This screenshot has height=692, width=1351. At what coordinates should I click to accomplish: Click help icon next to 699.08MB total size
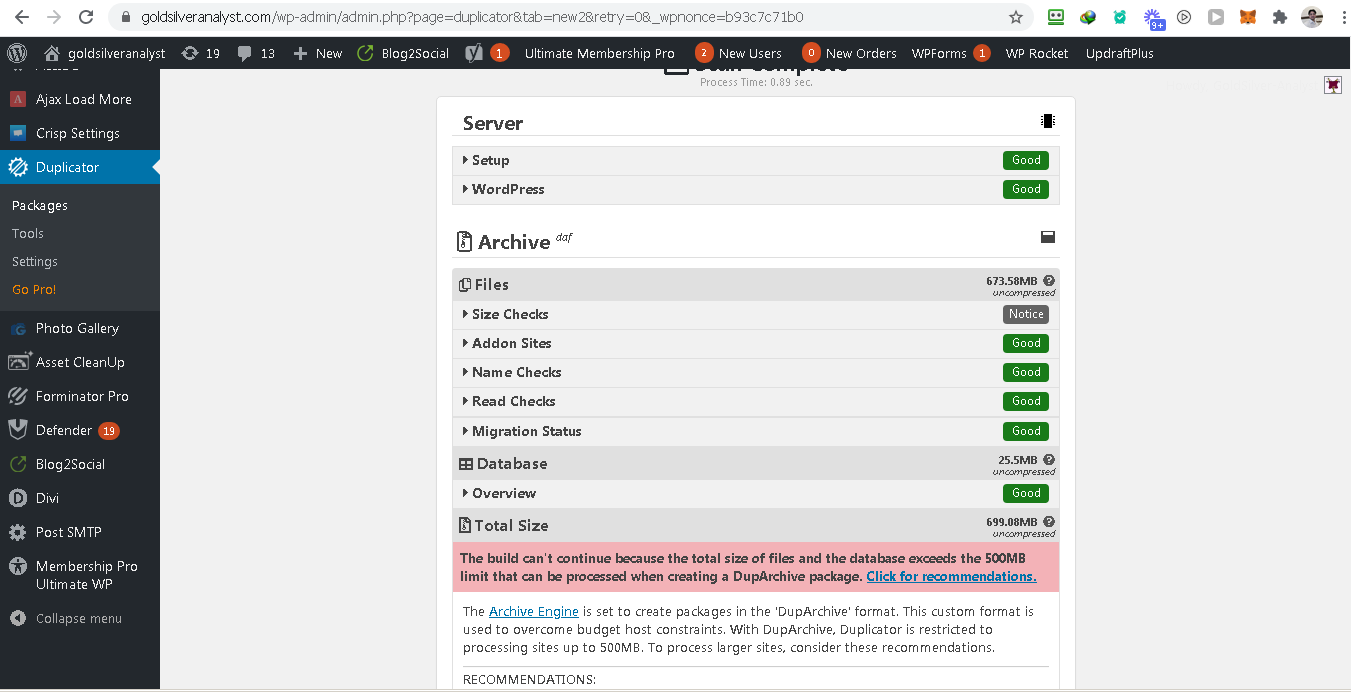[x=1049, y=522]
